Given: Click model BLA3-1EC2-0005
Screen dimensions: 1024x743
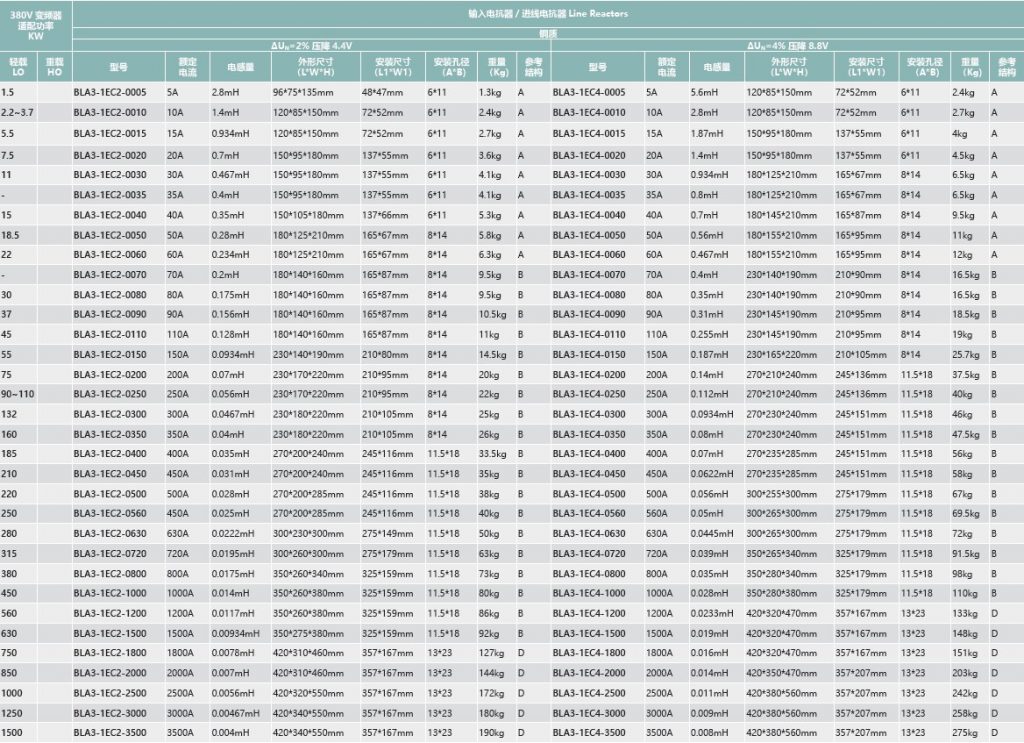Looking at the screenshot, I should [110, 93].
